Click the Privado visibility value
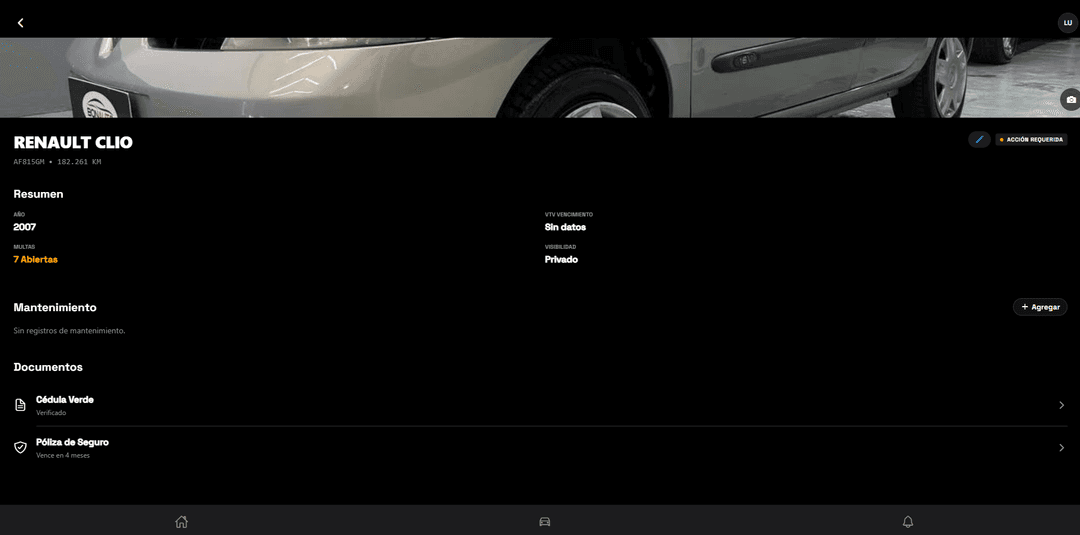 tap(561, 260)
